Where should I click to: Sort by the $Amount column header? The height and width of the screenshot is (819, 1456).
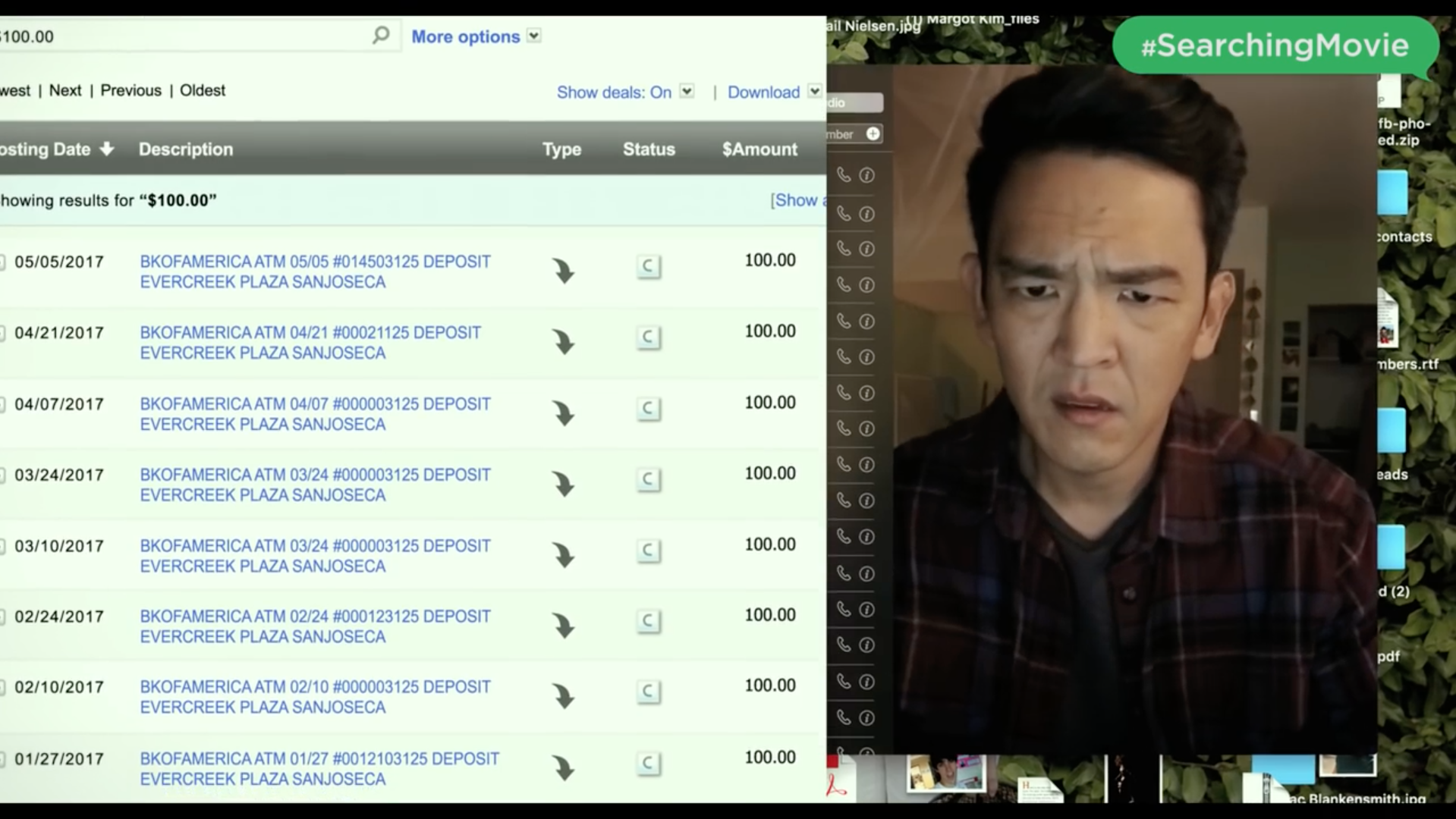tap(759, 149)
